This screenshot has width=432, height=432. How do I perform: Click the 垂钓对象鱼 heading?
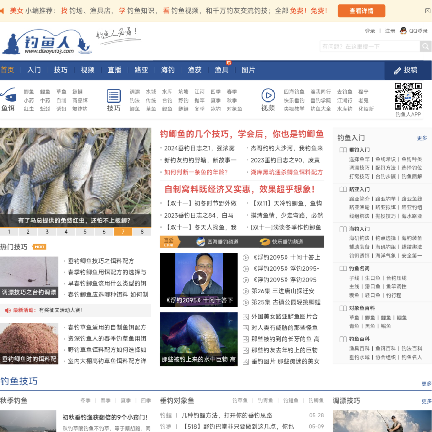point(177,401)
